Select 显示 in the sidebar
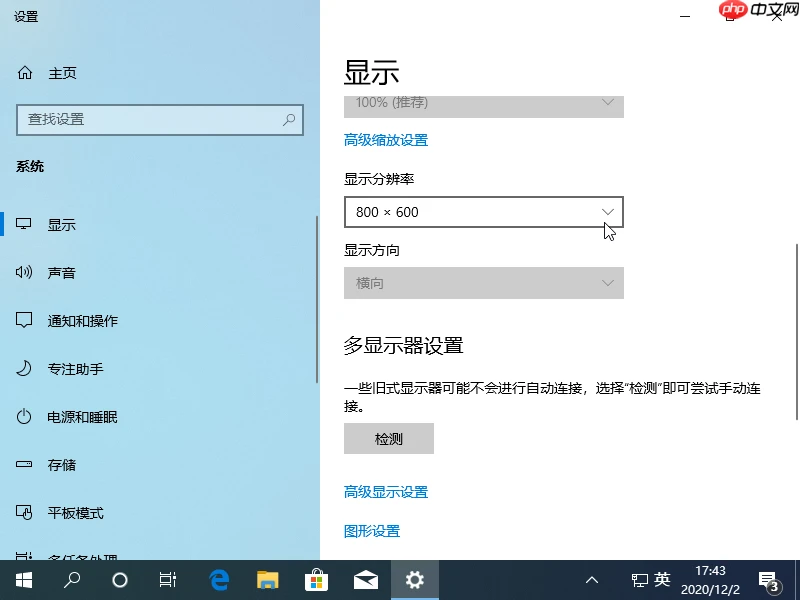 [x=62, y=224]
